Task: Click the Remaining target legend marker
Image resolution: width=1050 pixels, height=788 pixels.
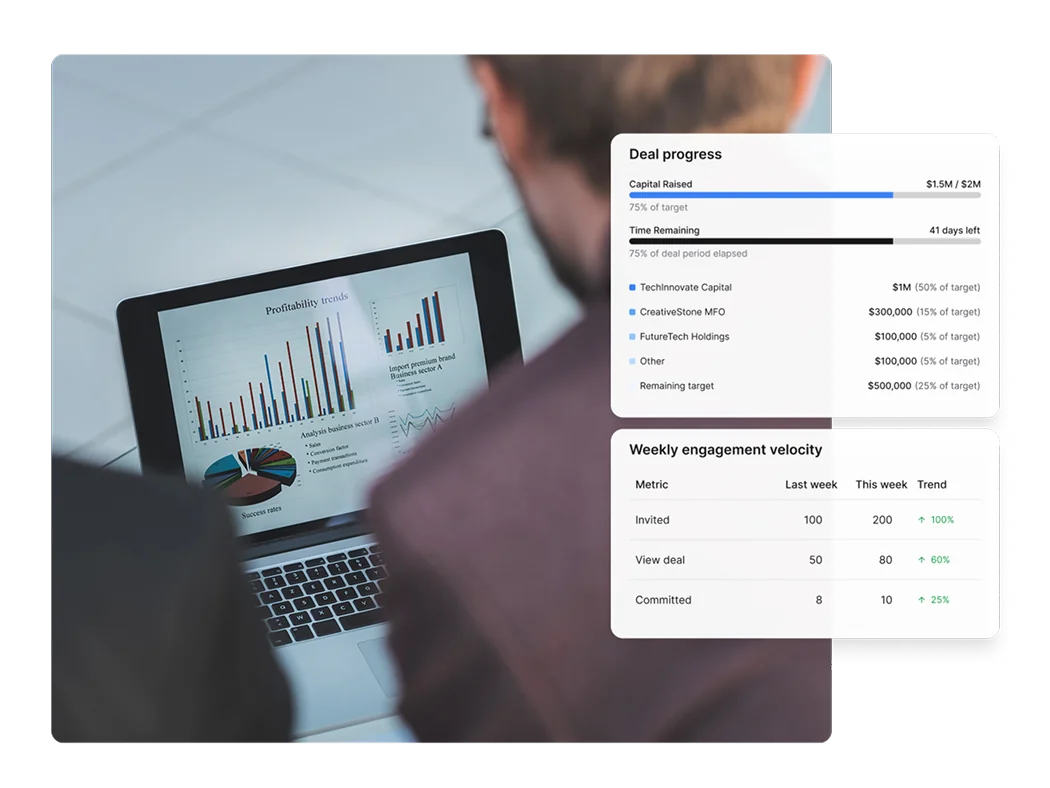Action: pyautogui.click(x=631, y=386)
